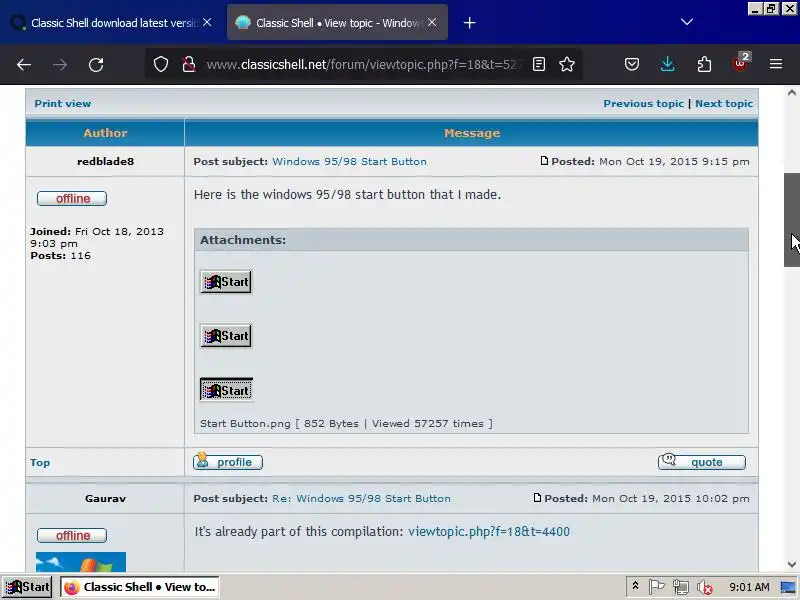
Task: Click Gaurav's offline status badge
Action: click(72, 536)
